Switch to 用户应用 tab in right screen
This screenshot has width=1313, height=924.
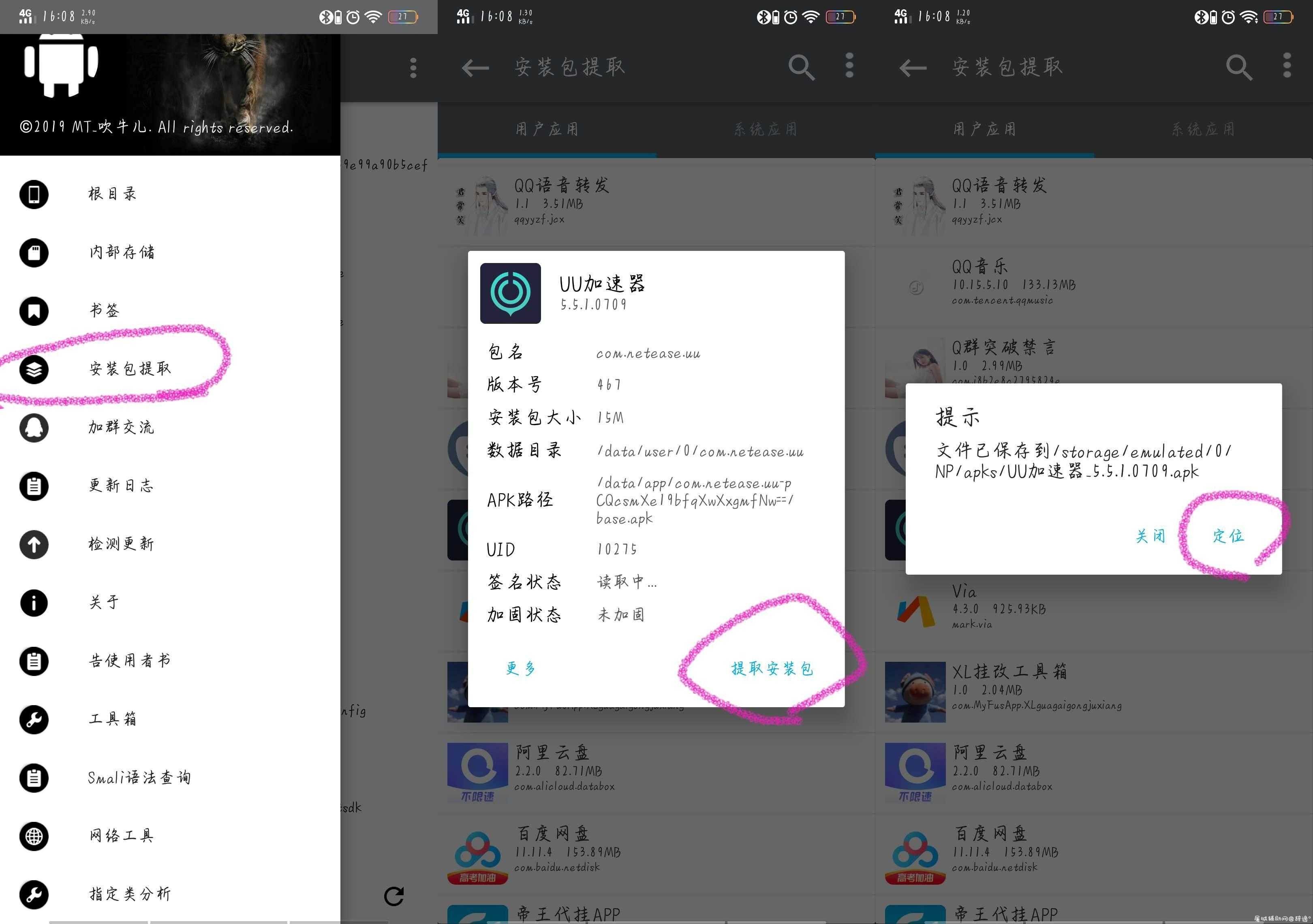tap(984, 129)
